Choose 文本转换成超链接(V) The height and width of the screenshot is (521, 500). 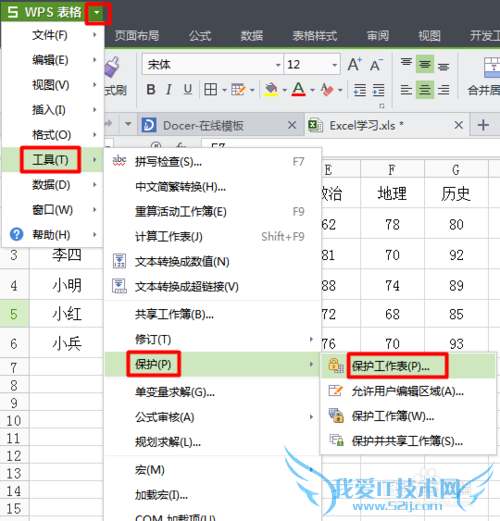pyautogui.click(x=213, y=287)
